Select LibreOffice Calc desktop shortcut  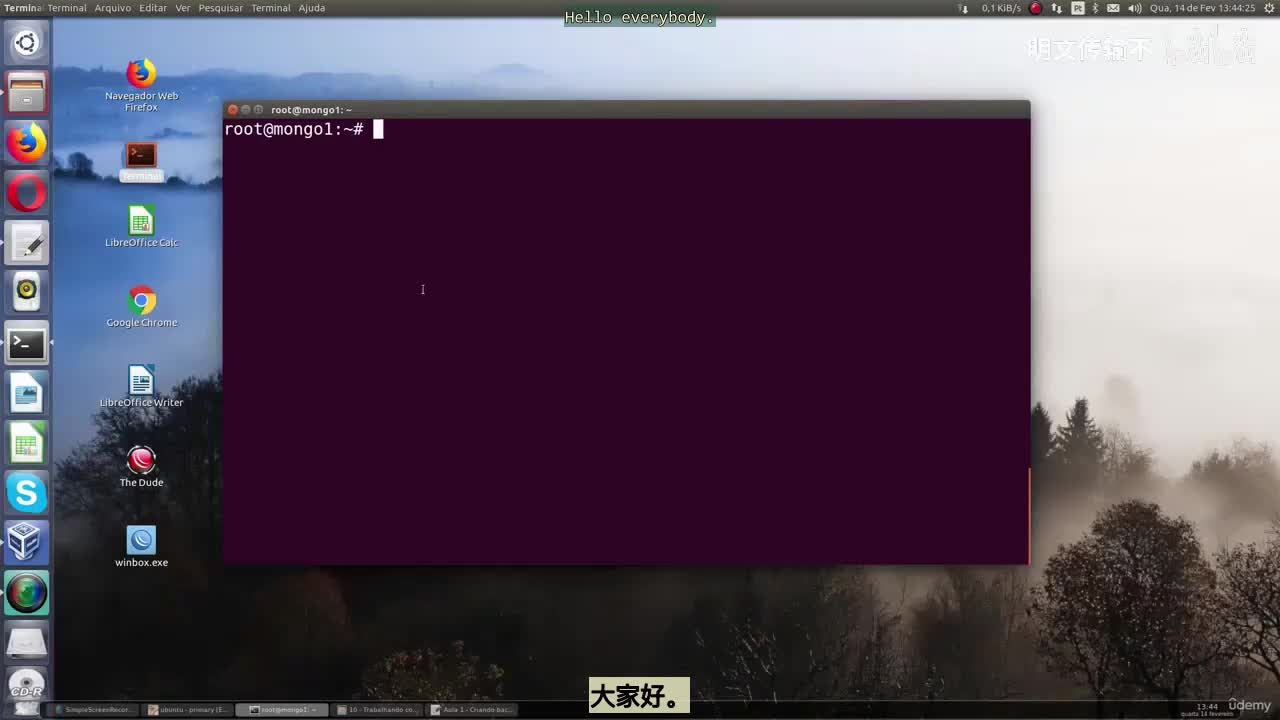(x=141, y=227)
